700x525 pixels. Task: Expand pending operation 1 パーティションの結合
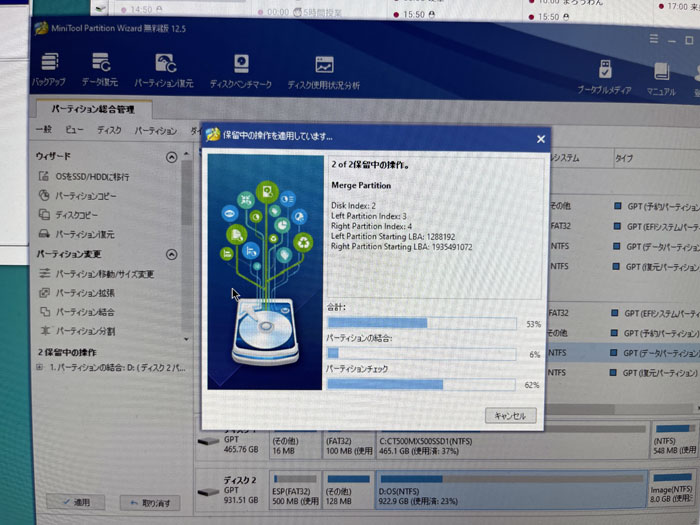coord(40,368)
